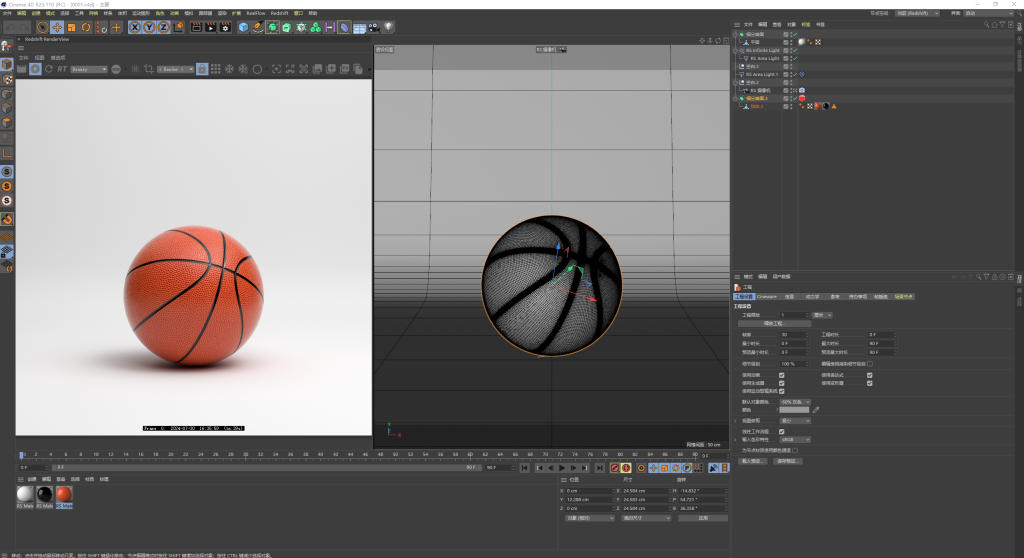Screen dimensions: 1024x558
Task: Toggle the third checkbox in left column
Action: pyautogui.click(x=782, y=391)
